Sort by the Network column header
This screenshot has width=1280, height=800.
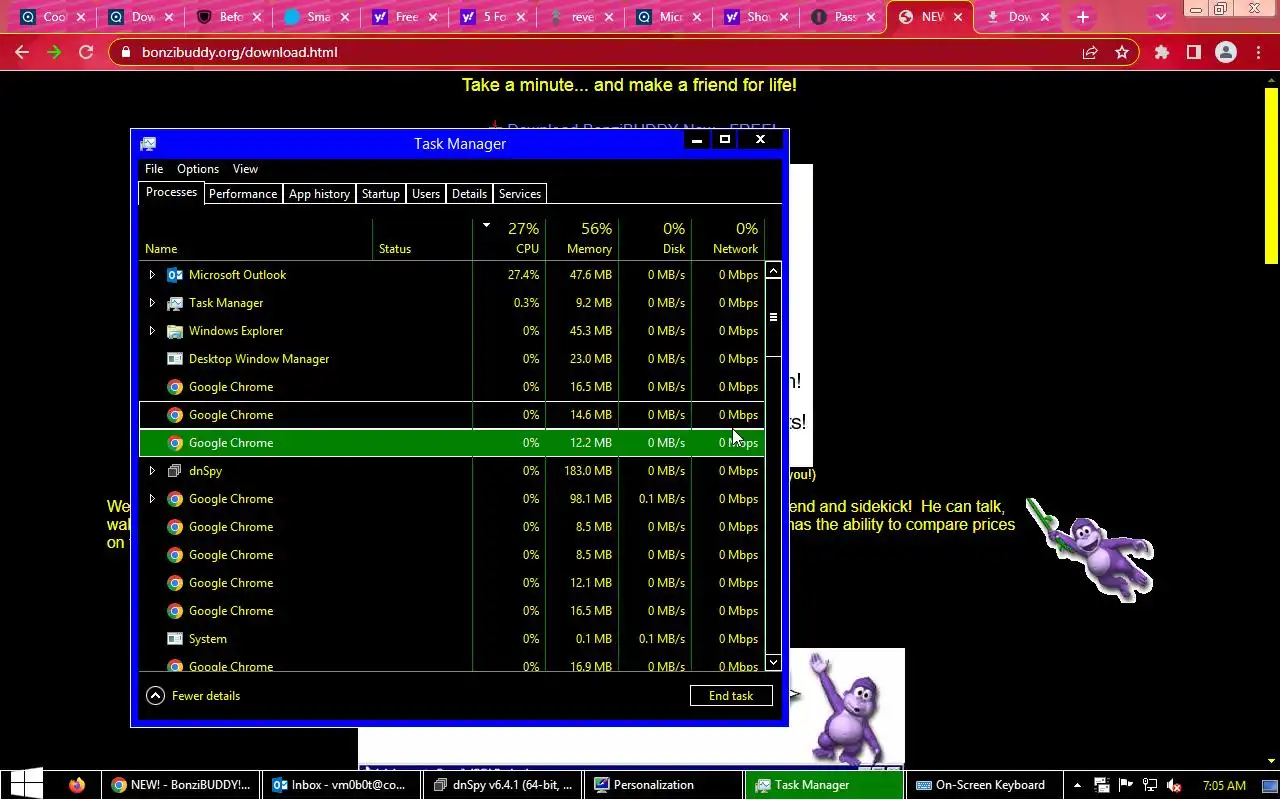point(728,239)
